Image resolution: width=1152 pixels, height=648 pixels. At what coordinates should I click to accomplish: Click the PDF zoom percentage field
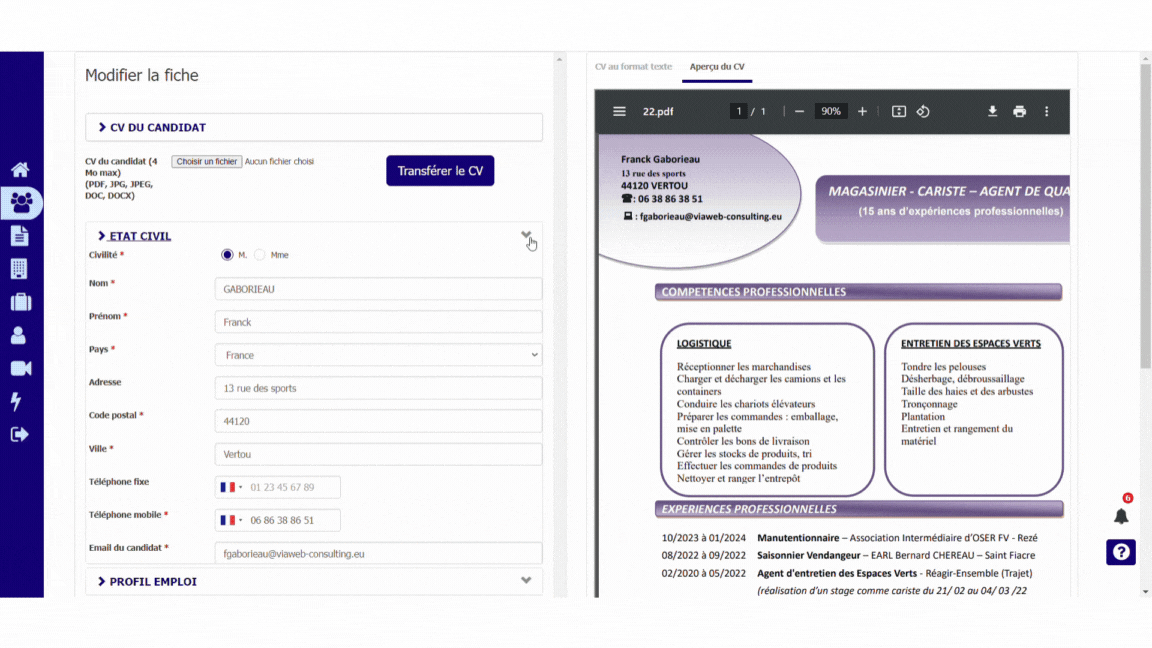click(x=831, y=112)
